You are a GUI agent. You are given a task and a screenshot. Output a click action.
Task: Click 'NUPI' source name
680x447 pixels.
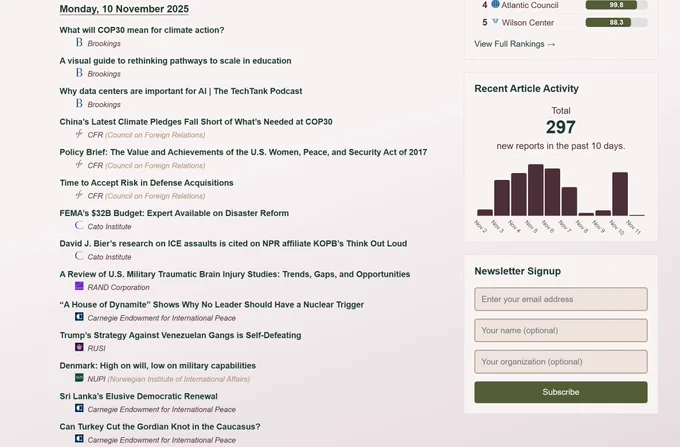[x=96, y=379]
